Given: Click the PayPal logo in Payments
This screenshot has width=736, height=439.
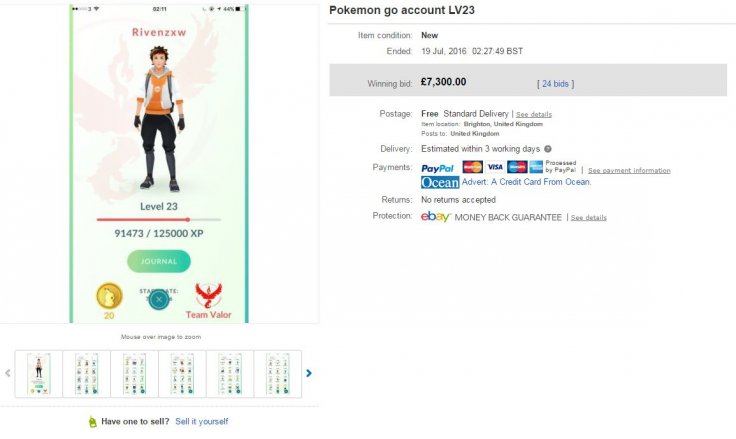Looking at the screenshot, I should (x=438, y=168).
